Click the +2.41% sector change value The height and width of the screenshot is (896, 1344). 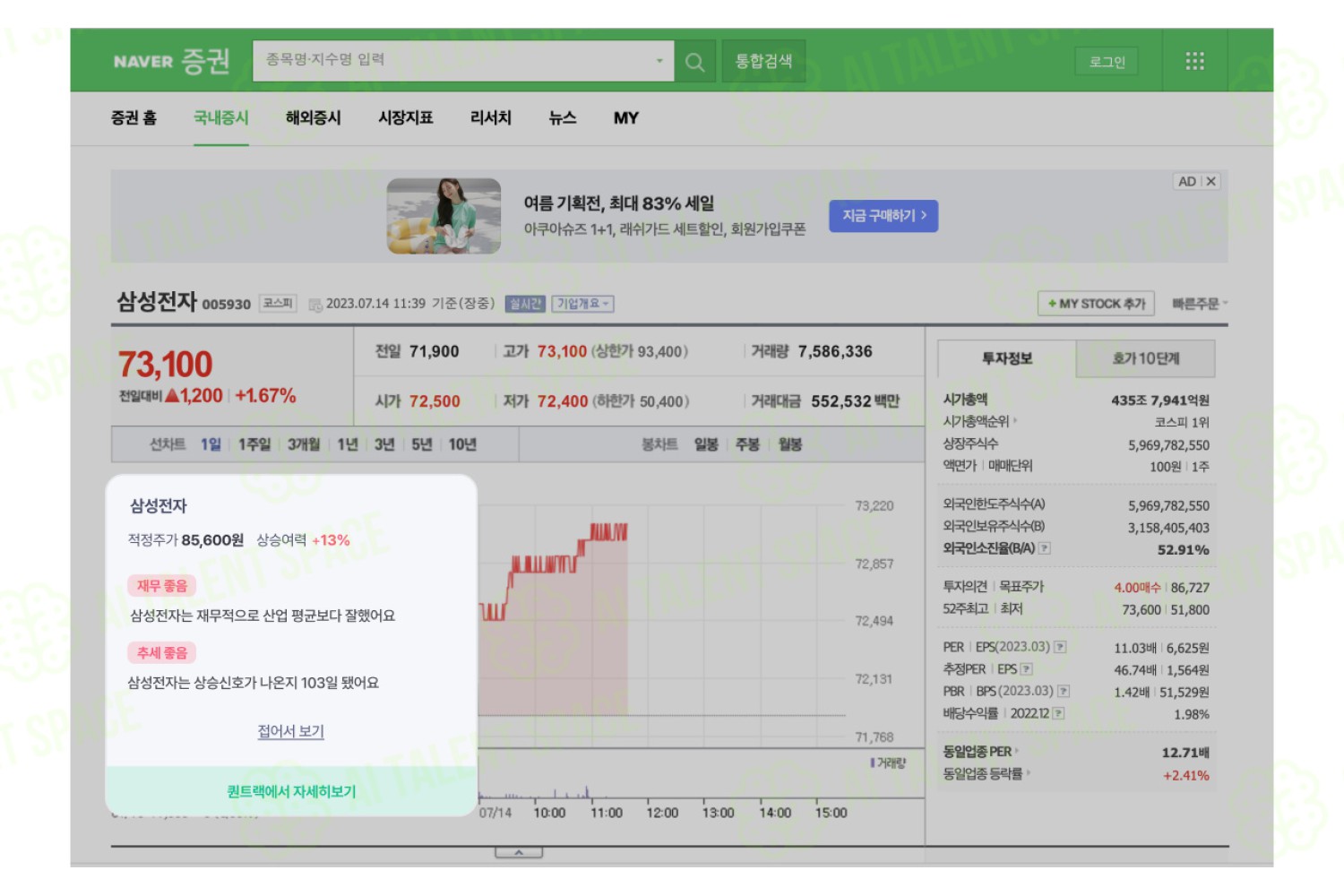(1186, 775)
